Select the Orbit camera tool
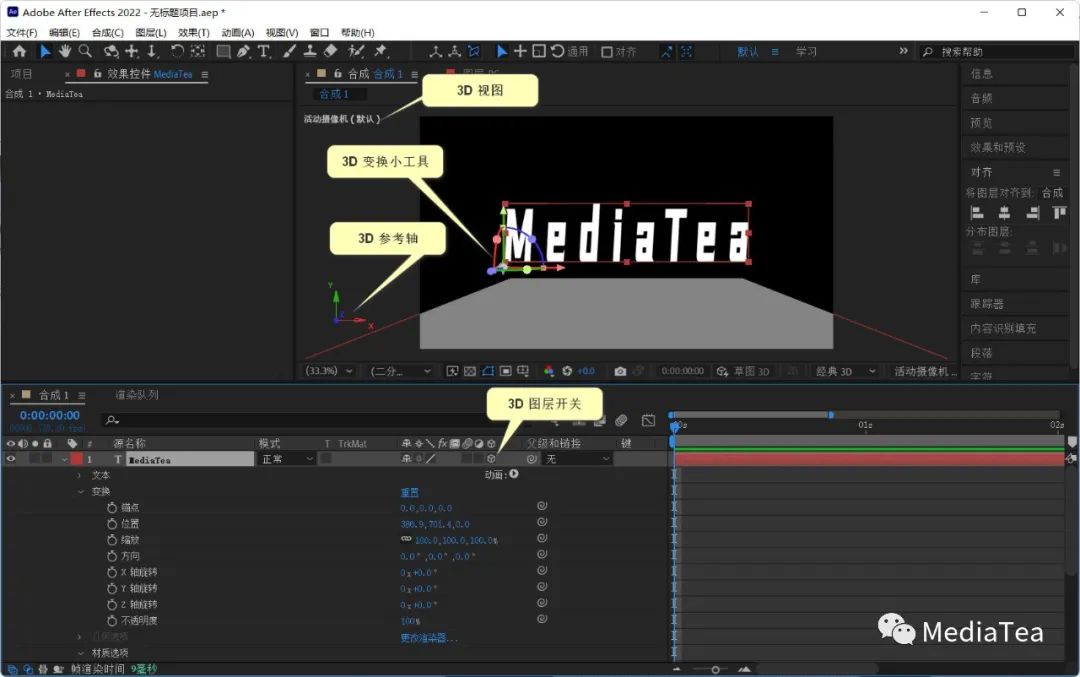 tap(110, 51)
